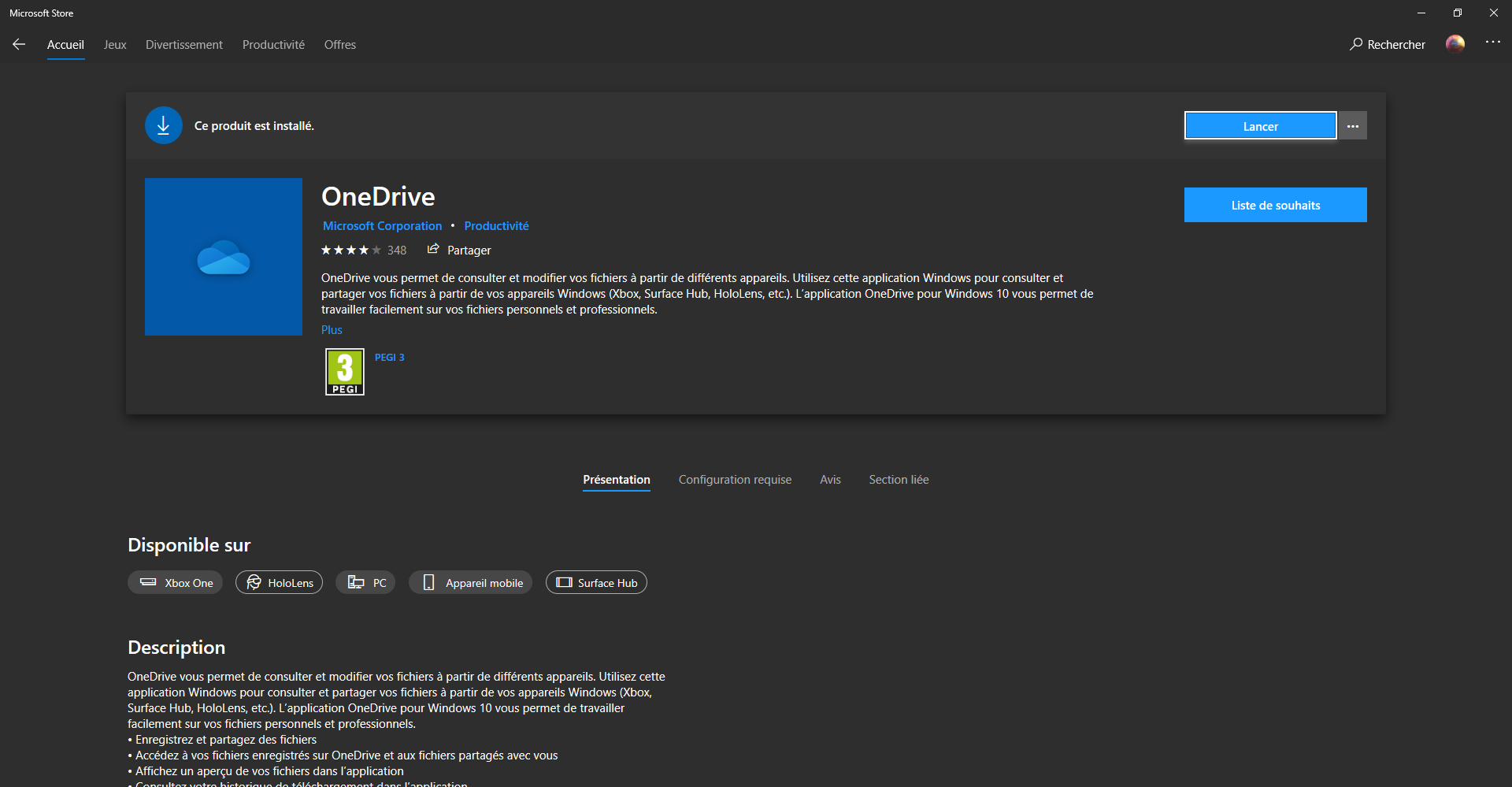Go back using the back arrow
The height and width of the screenshot is (787, 1512).
(19, 45)
